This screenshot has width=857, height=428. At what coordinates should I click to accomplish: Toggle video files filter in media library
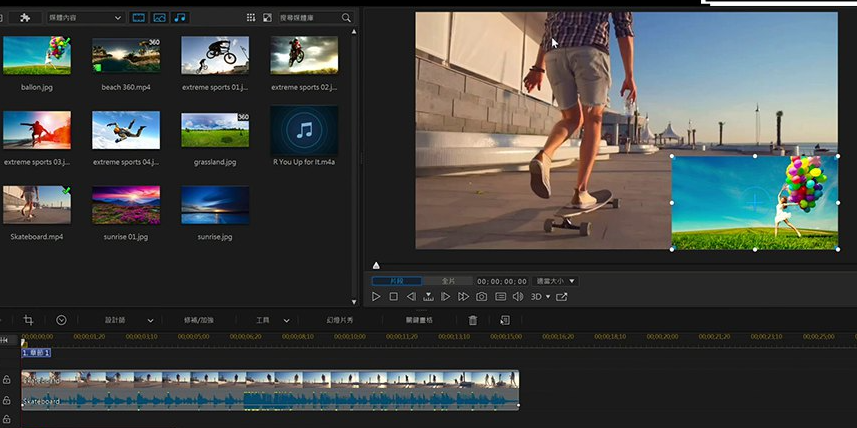(138, 18)
